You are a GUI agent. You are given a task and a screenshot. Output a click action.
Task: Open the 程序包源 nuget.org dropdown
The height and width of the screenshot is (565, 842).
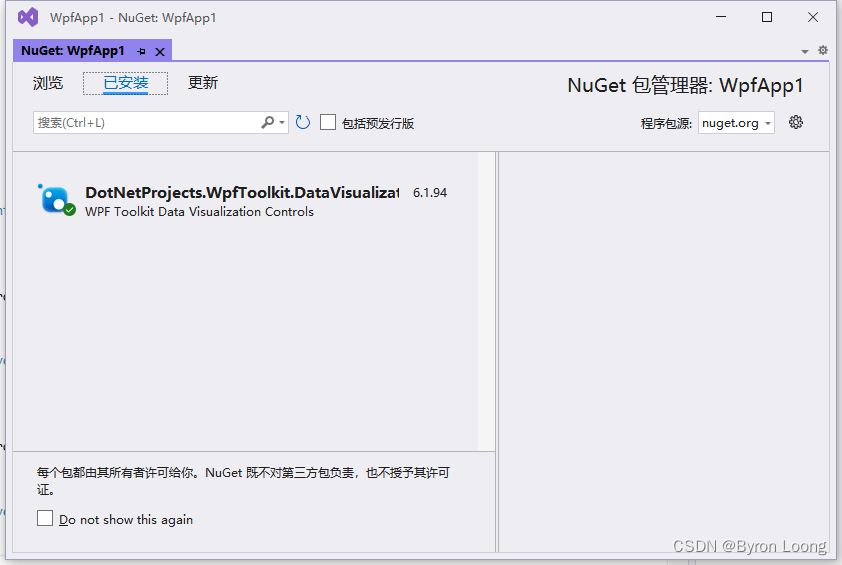736,123
